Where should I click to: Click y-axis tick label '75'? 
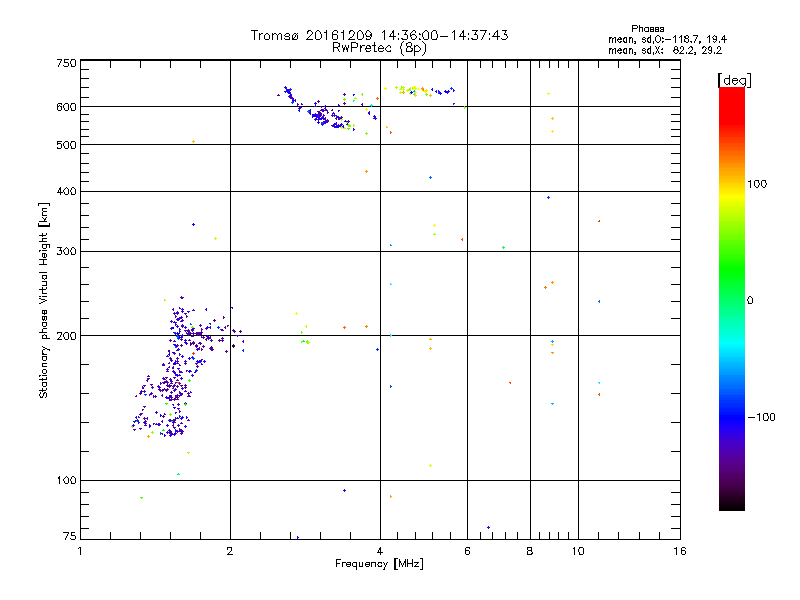(x=70, y=536)
